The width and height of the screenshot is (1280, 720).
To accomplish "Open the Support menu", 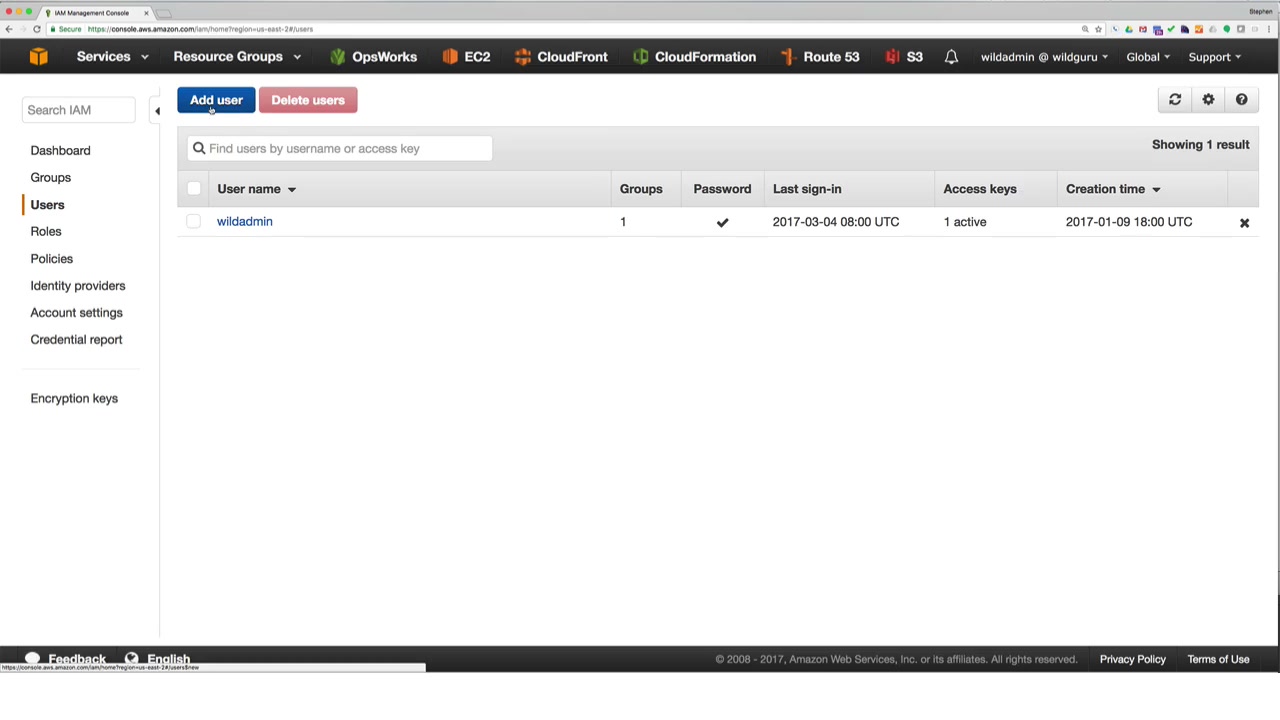I will click(x=1215, y=57).
